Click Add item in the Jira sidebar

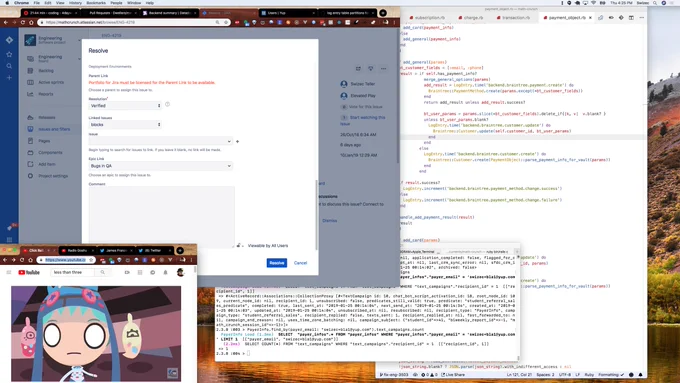(x=46, y=164)
